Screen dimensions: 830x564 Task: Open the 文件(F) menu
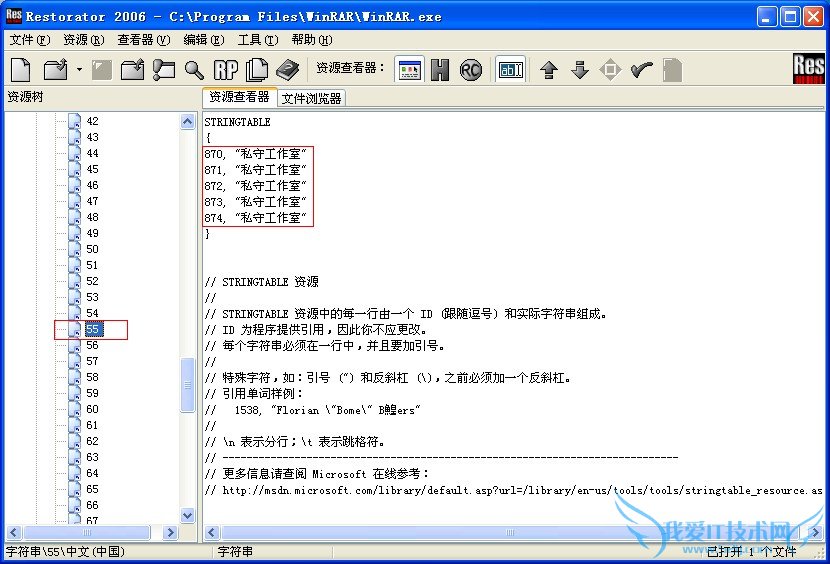point(30,40)
